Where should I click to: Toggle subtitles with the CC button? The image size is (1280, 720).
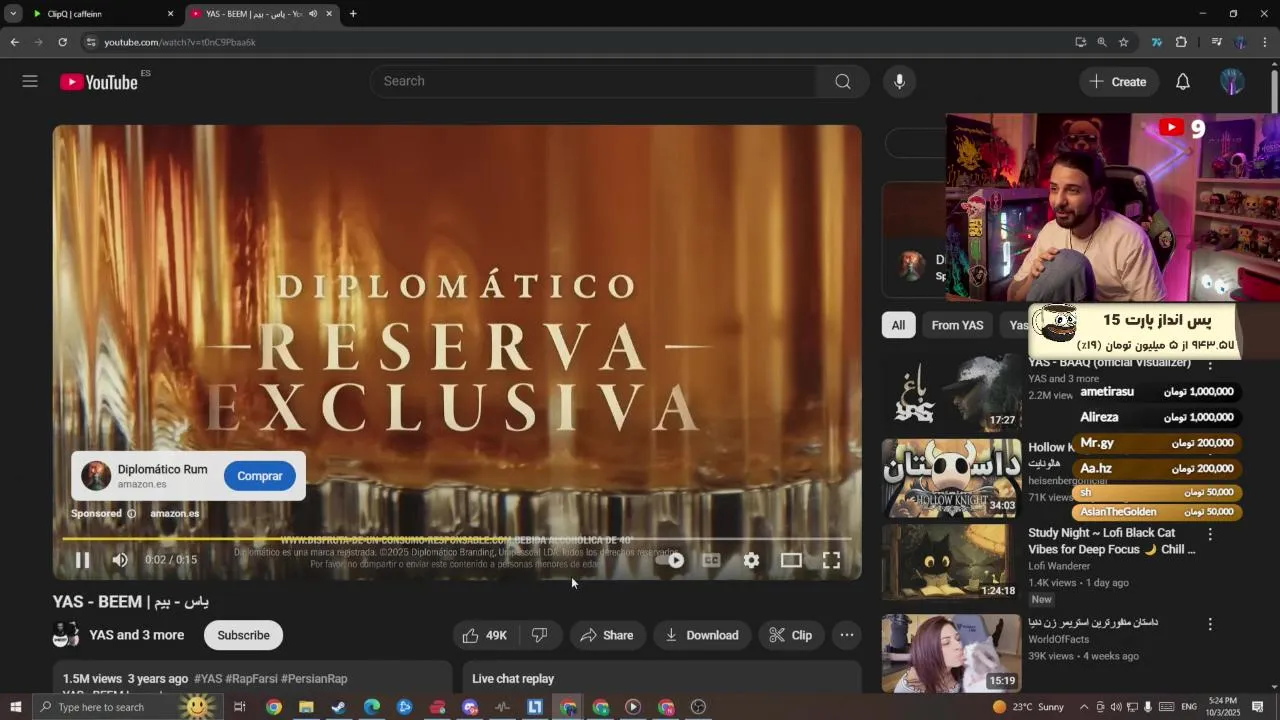[x=711, y=560]
